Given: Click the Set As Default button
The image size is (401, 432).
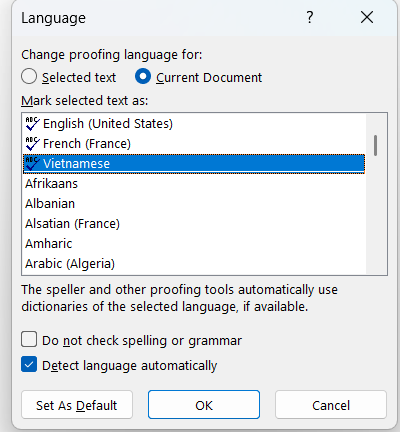Looking at the screenshot, I should click(77, 405).
